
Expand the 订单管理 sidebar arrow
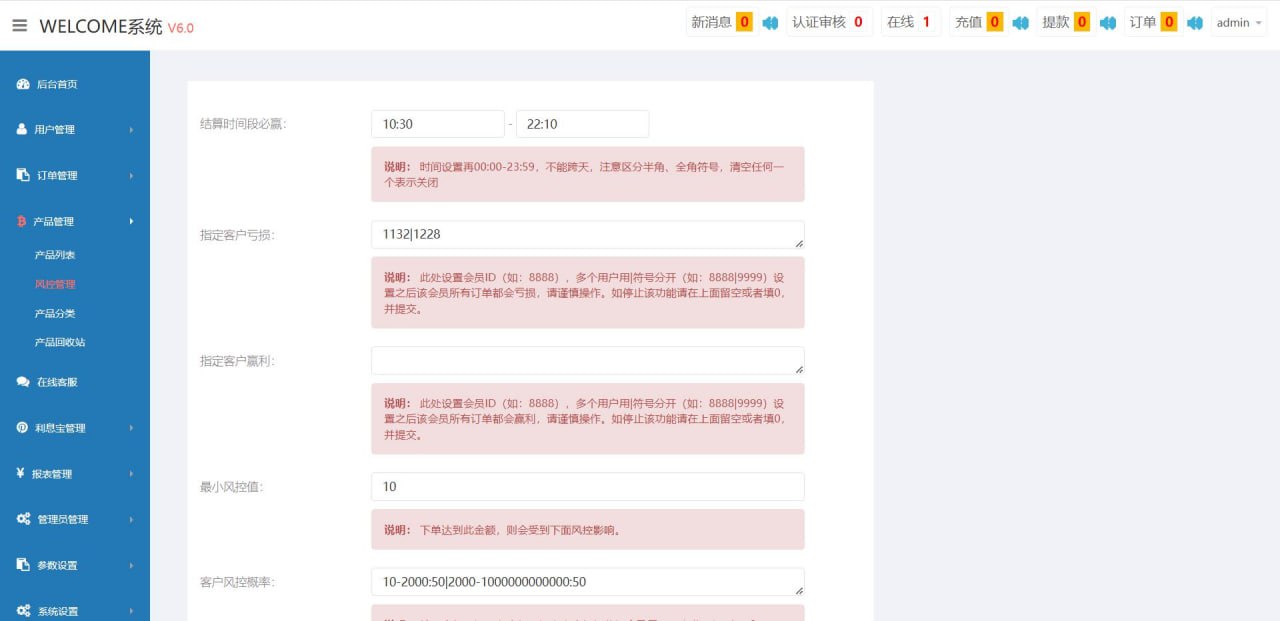pyautogui.click(x=131, y=176)
